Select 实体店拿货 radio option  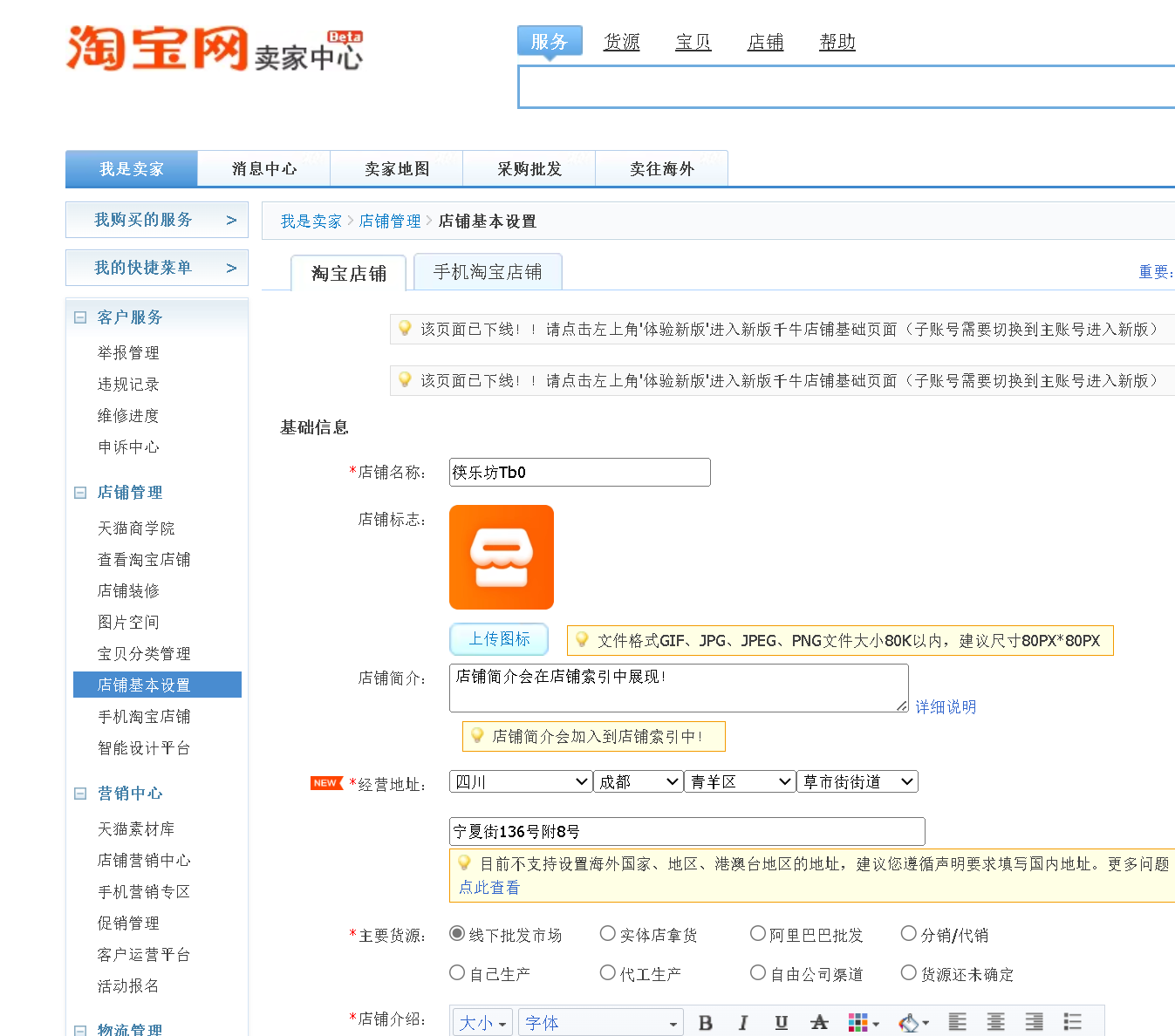pyautogui.click(x=608, y=933)
